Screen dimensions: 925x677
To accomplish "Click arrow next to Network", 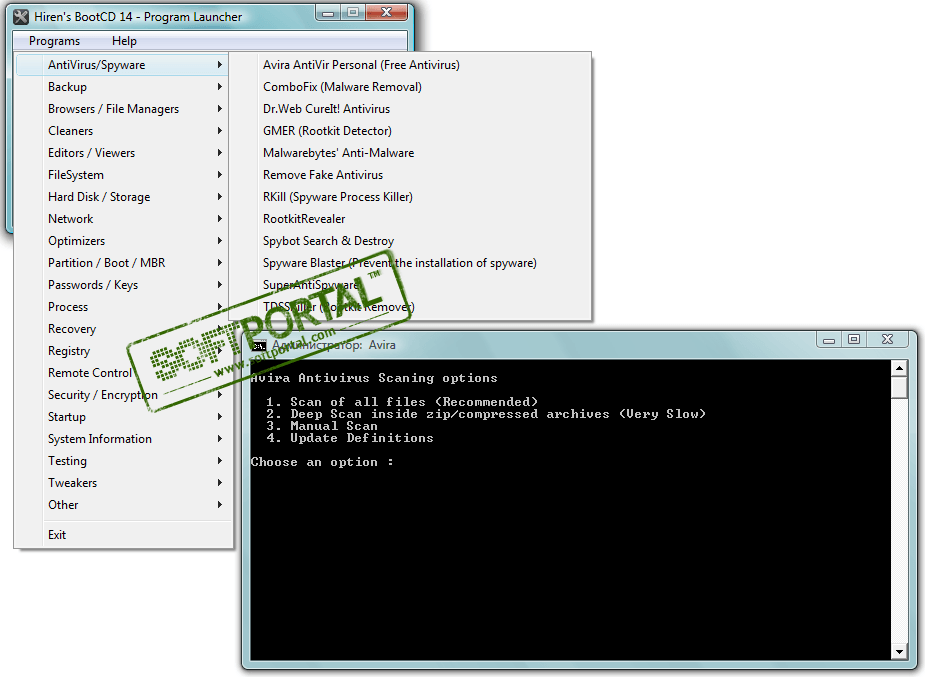I will coord(219,219).
